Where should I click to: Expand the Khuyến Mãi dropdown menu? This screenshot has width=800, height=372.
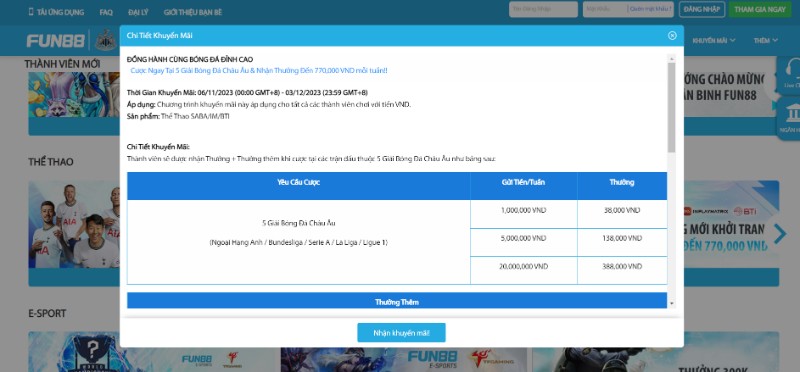point(713,40)
